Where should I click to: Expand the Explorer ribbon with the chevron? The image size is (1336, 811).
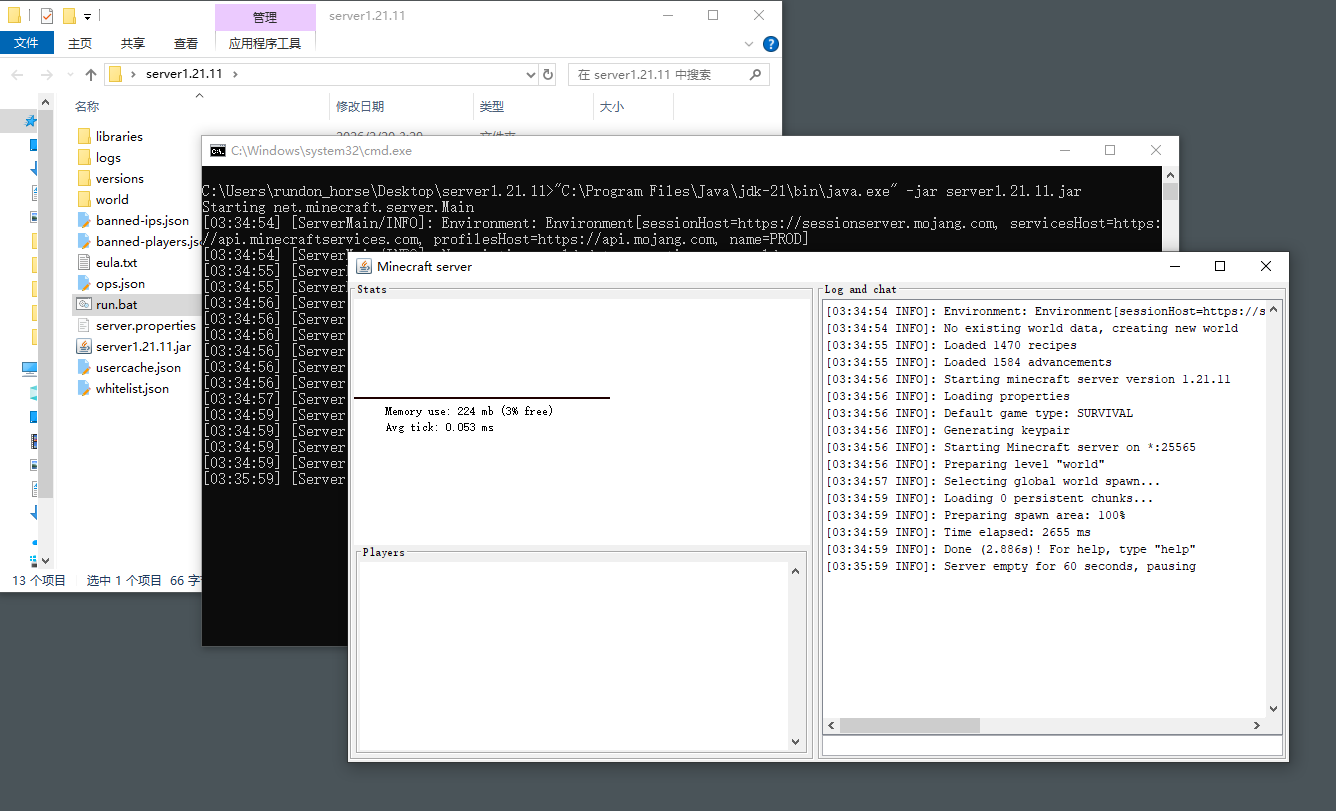tap(750, 44)
